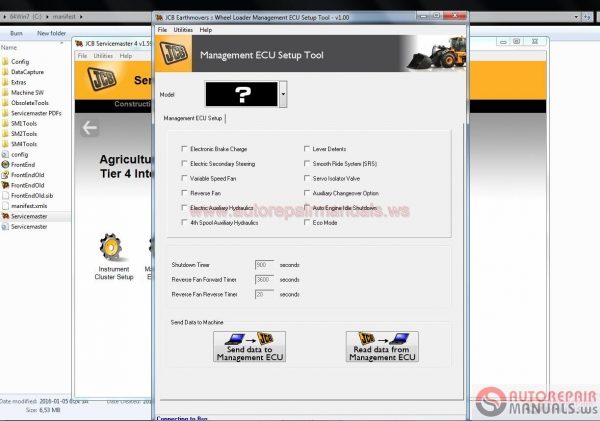The height and width of the screenshot is (421, 600).
Task: Enable Smooth Ride System (SRS) checkbox
Action: pos(307,163)
